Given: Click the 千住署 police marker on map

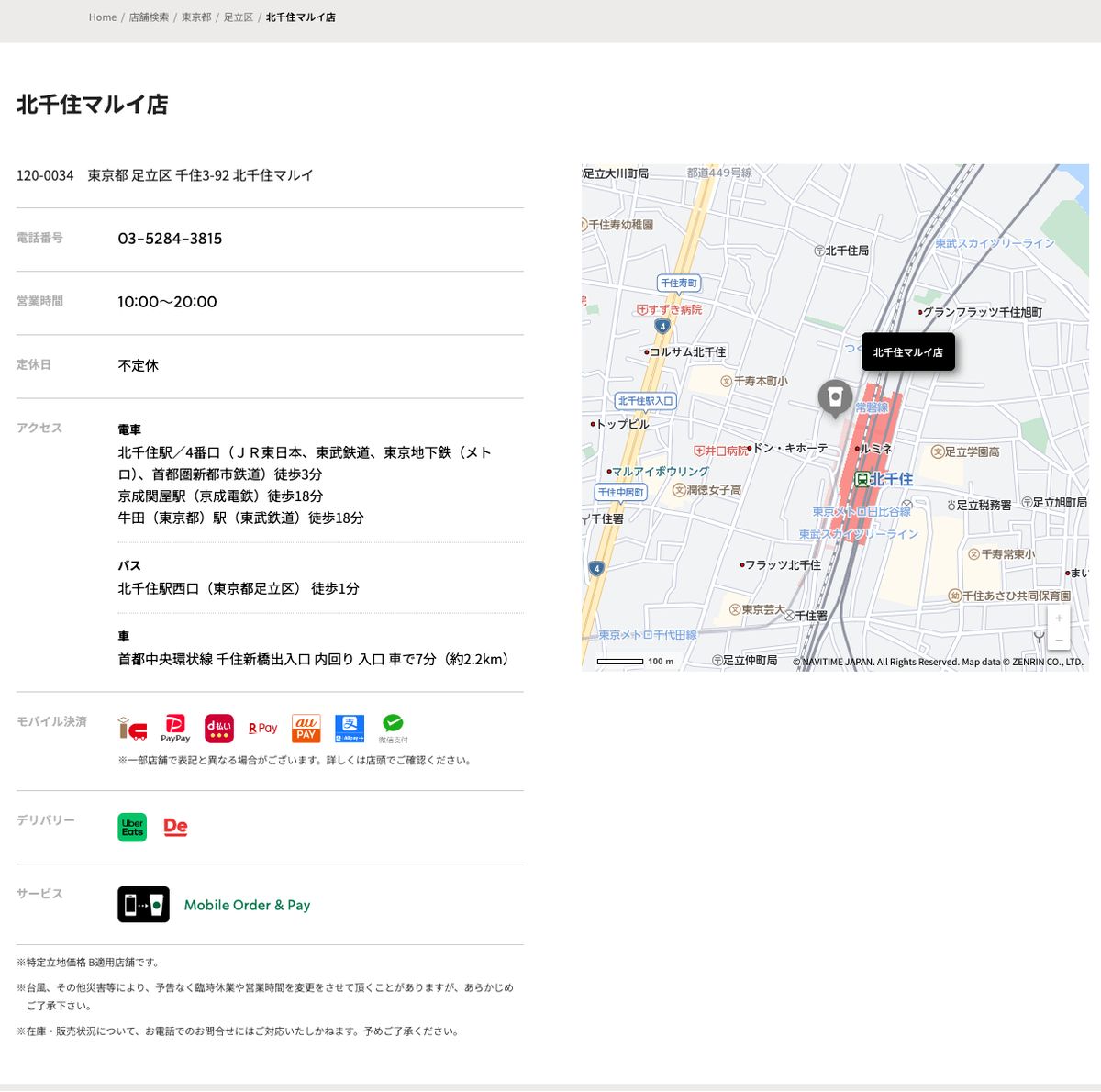Looking at the screenshot, I should click(789, 616).
